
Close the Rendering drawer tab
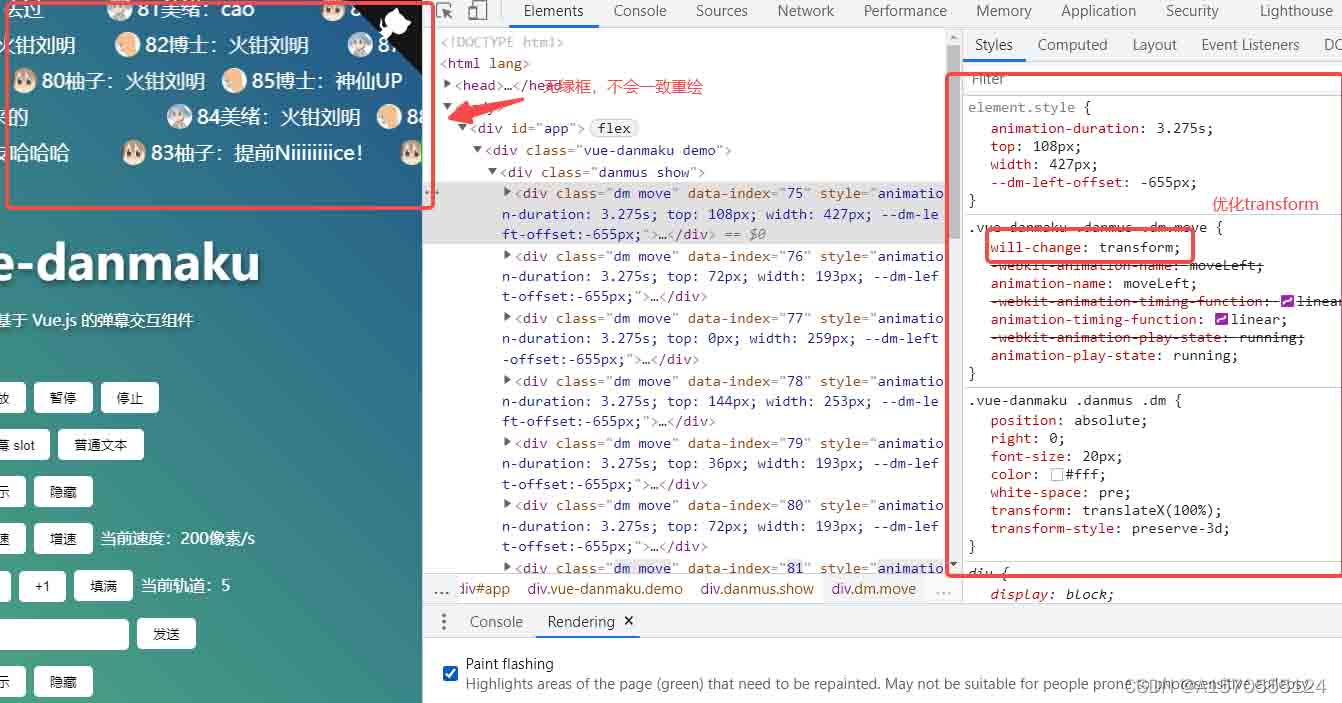point(629,621)
